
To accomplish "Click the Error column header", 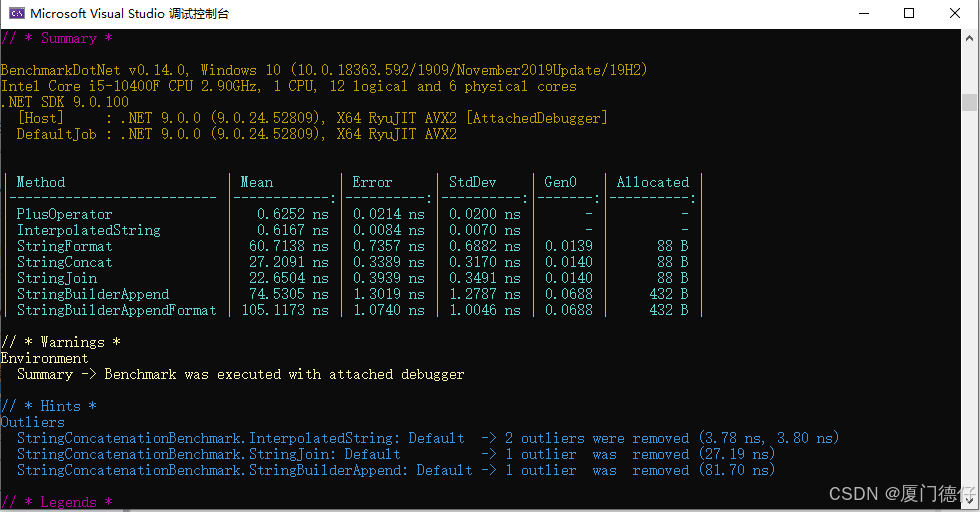I will [x=372, y=182].
